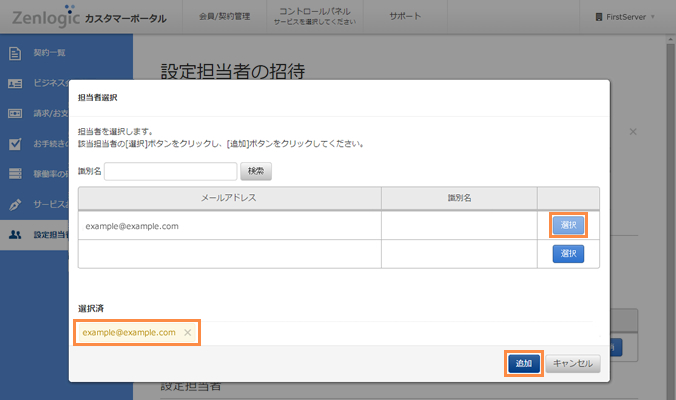Click the 設定担当 people icon in sidebar
Screen dimensions: 676x400
[x=15, y=235]
